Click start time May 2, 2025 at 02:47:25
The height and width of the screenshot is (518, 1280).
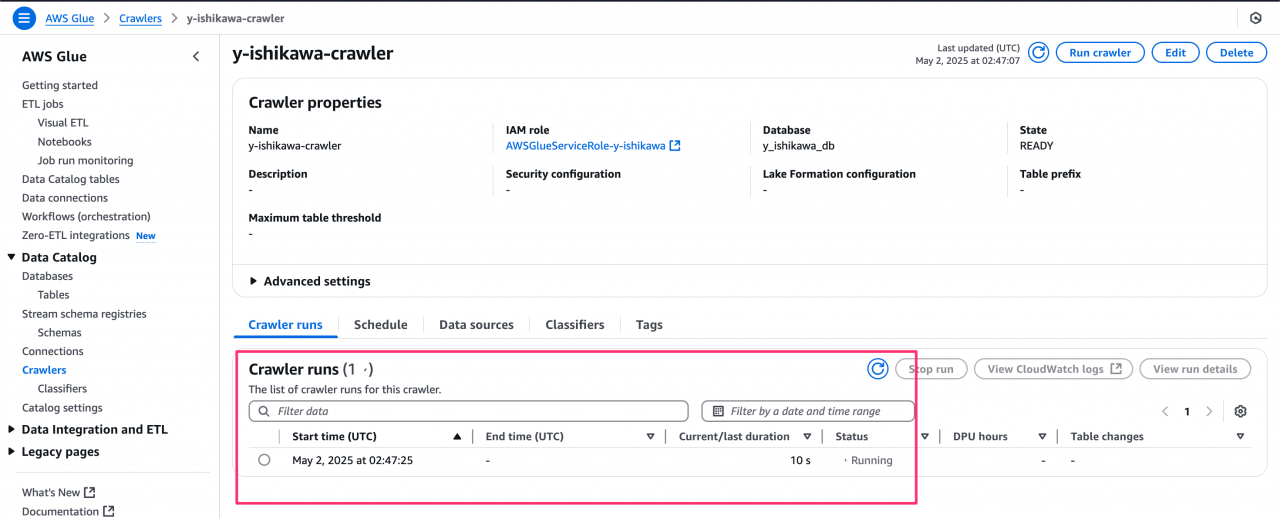click(x=352, y=461)
